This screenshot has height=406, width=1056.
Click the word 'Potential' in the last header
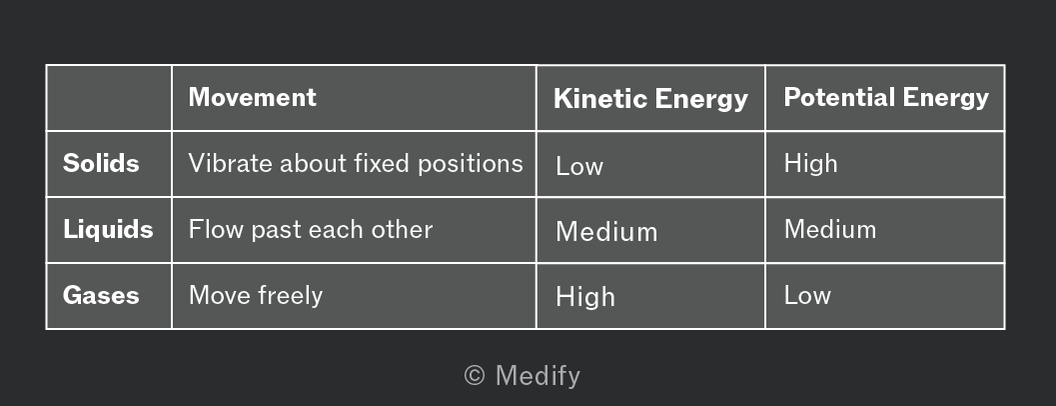tap(840, 97)
